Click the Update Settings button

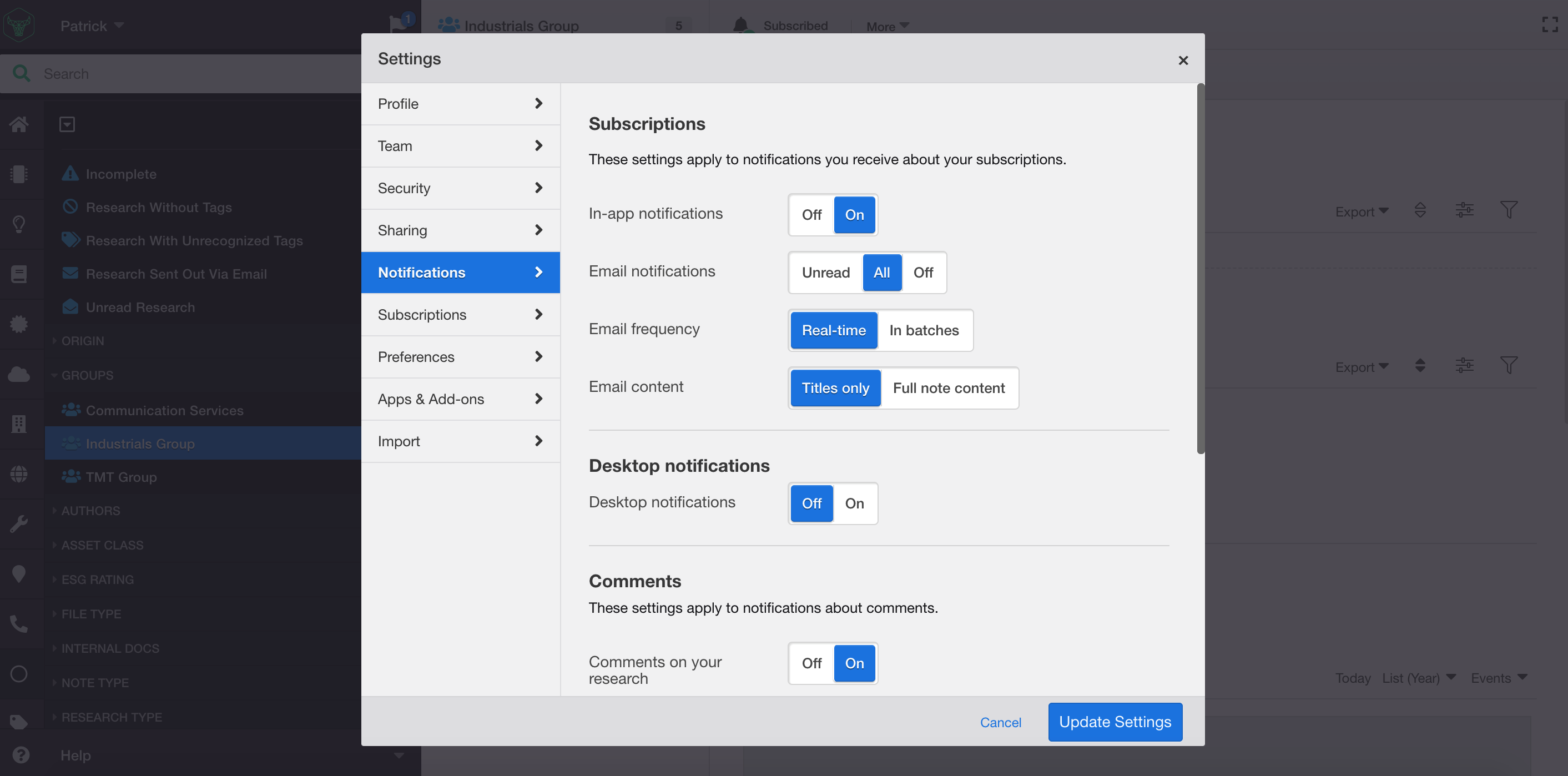pyautogui.click(x=1115, y=722)
